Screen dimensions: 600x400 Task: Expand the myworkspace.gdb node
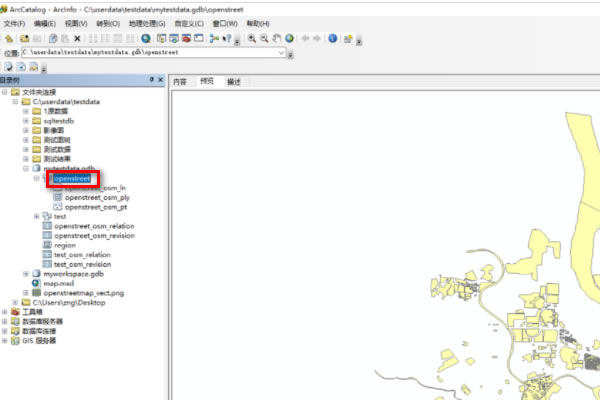coord(26,274)
